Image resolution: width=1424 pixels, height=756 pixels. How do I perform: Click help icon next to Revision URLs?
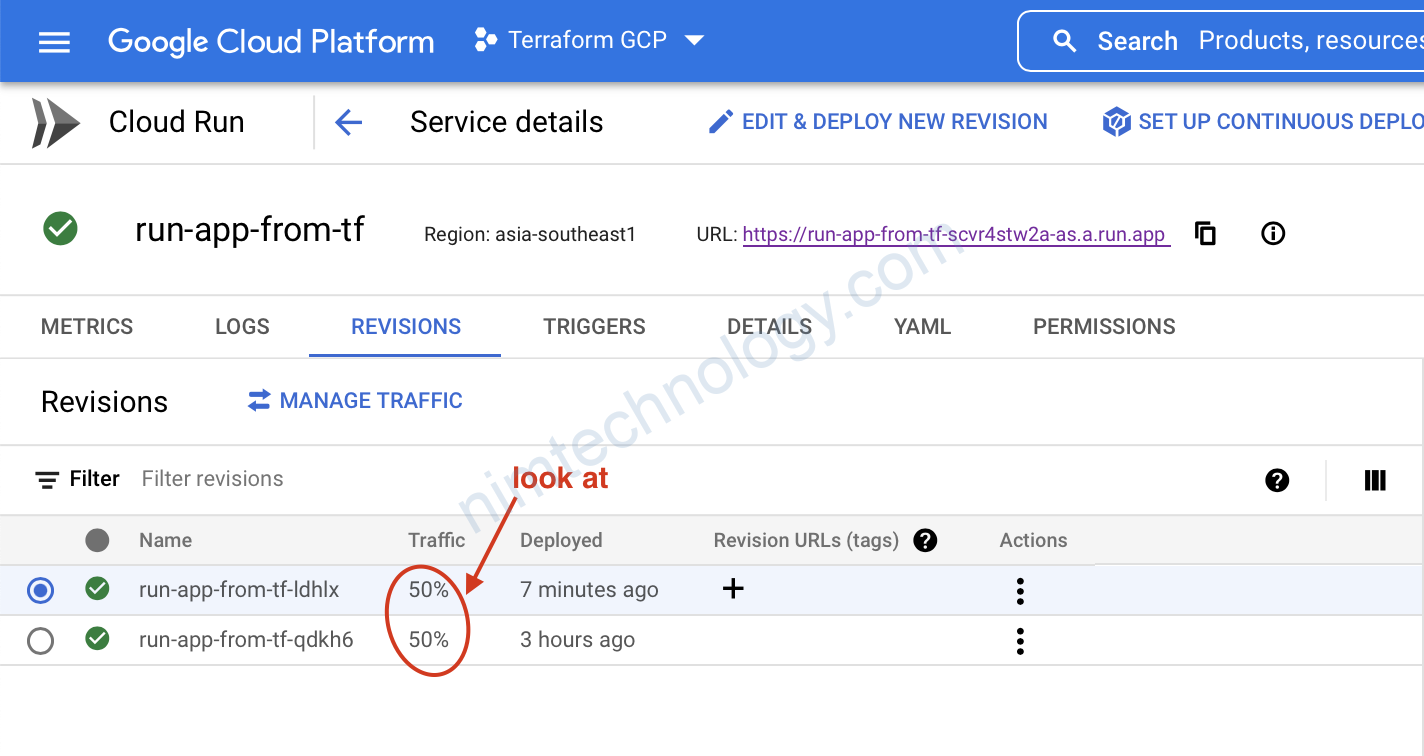coord(925,540)
